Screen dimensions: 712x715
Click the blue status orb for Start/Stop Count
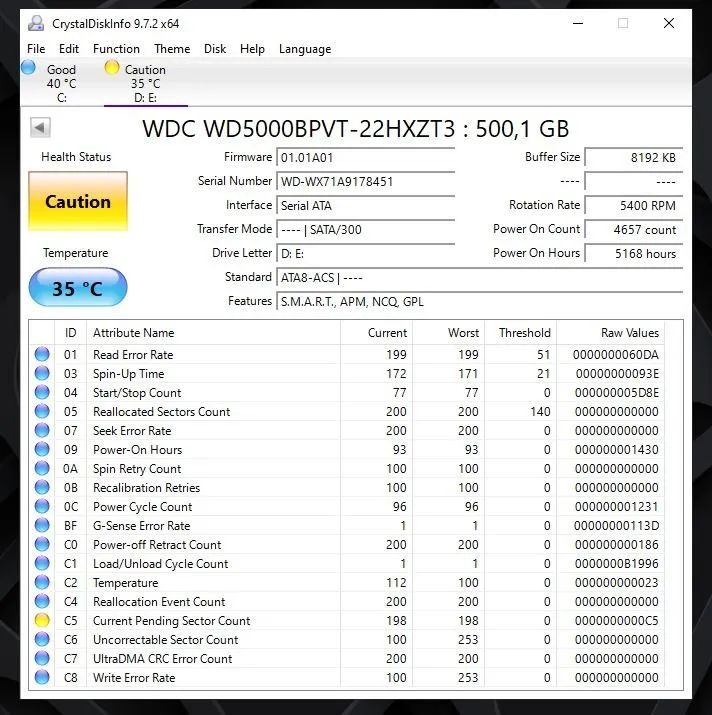[42, 392]
